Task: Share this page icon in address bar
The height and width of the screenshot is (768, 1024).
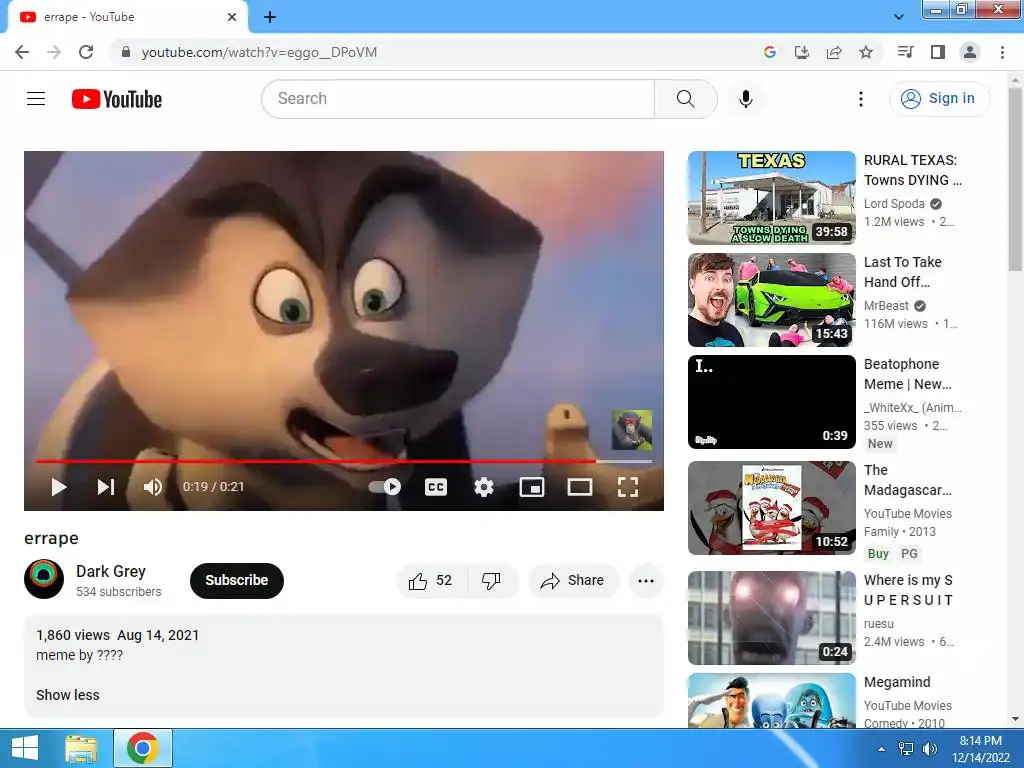Action: coord(833,52)
